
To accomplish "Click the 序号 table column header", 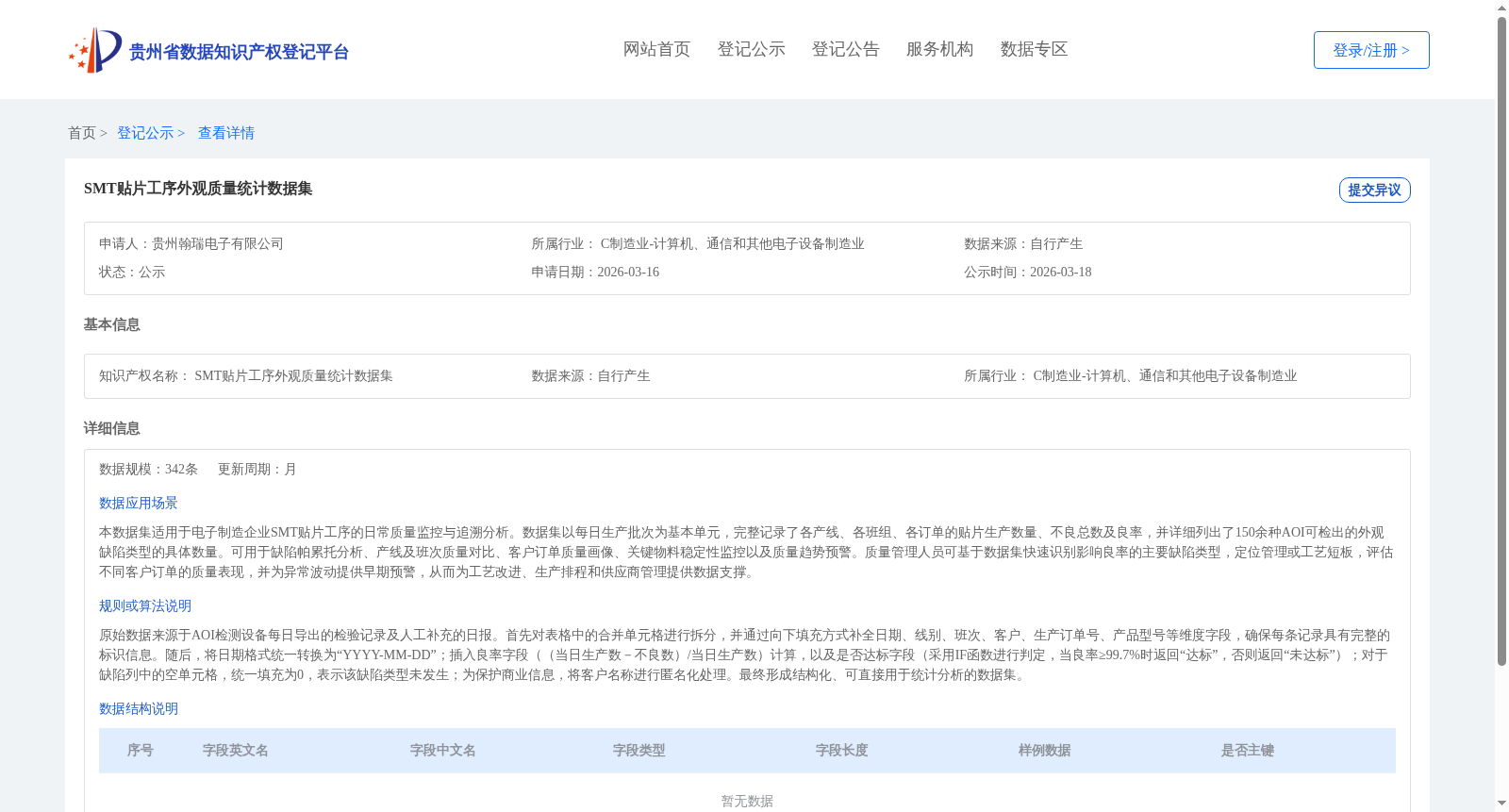I will click(x=141, y=751).
